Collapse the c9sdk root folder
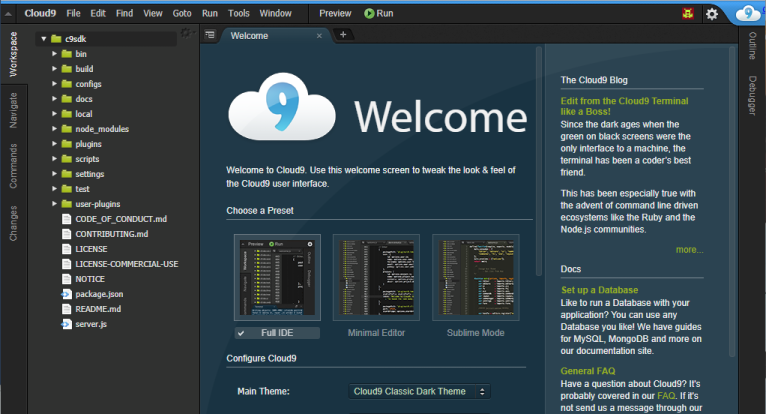The width and height of the screenshot is (766, 414). (44, 39)
